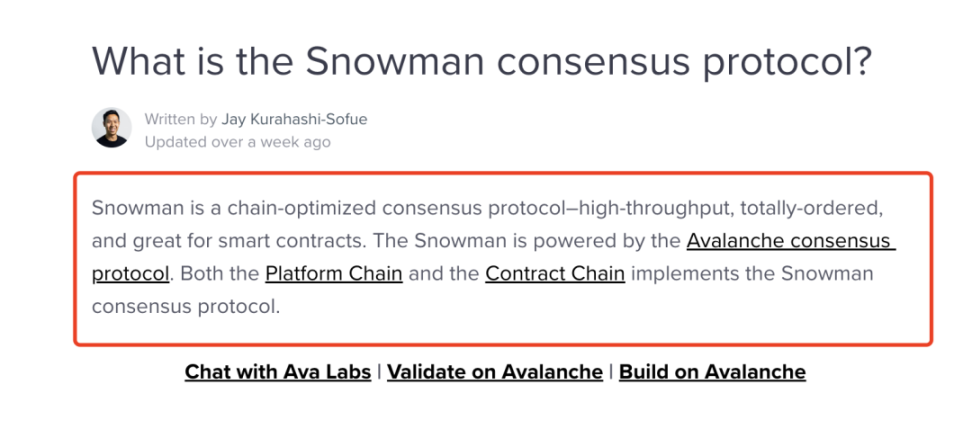Image resolution: width=972 pixels, height=429 pixels.
Task: Click the "Updated over a week ago" text
Action: tap(237, 142)
